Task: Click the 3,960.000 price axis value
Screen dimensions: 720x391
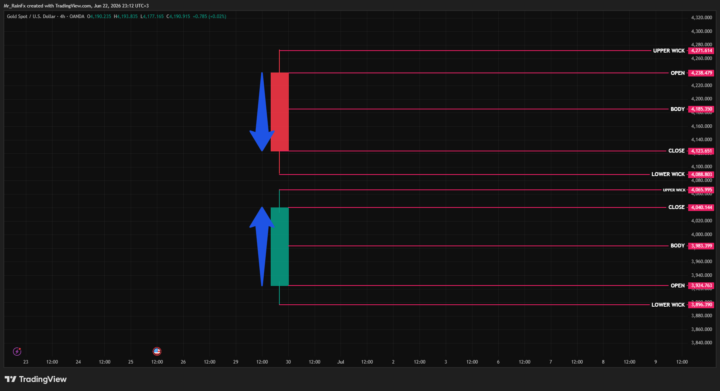Action: pyautogui.click(x=701, y=262)
